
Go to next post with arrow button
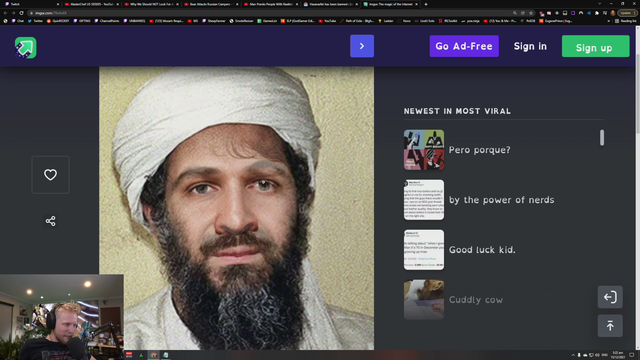tap(362, 46)
